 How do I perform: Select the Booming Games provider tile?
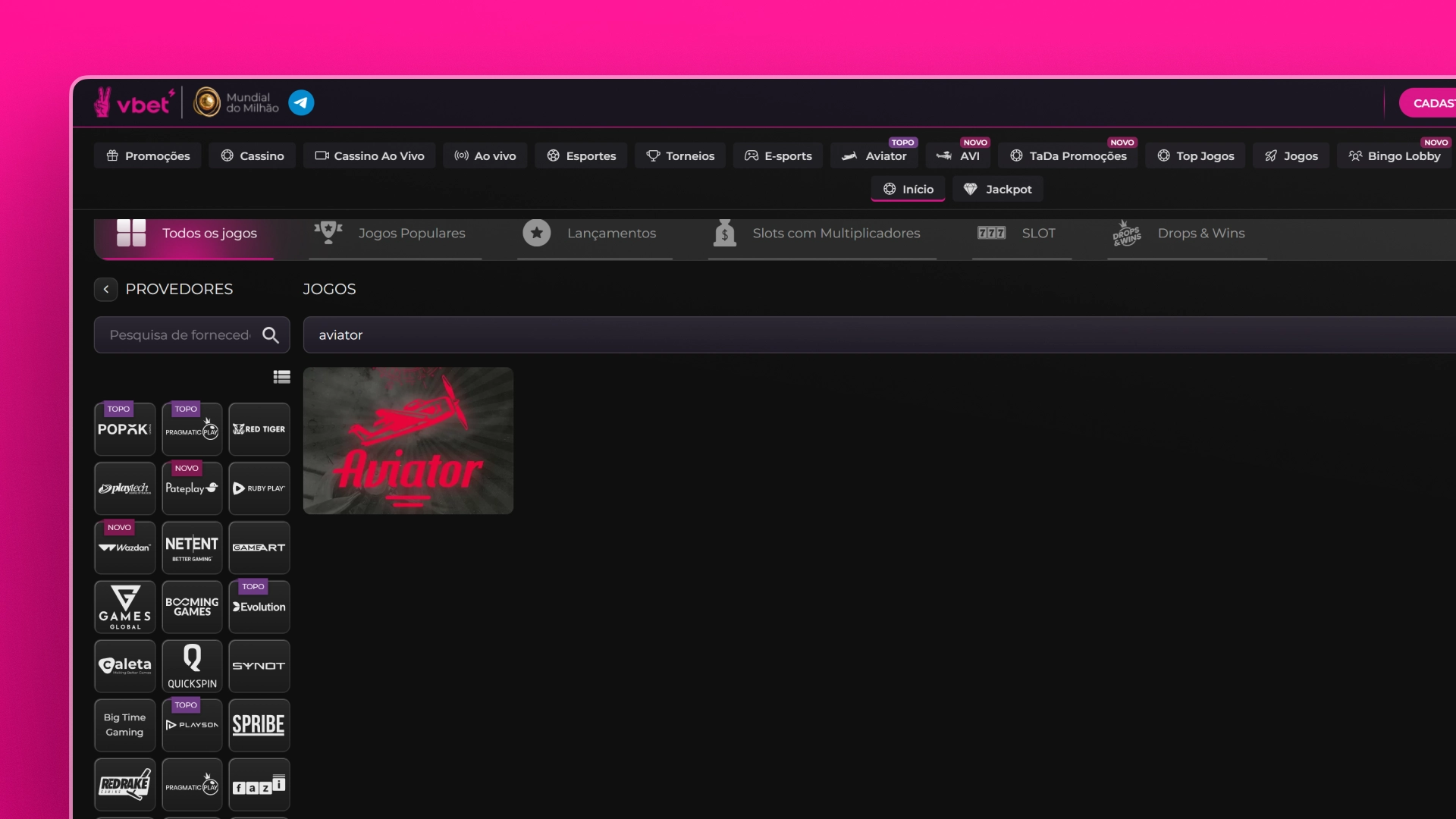(x=192, y=607)
